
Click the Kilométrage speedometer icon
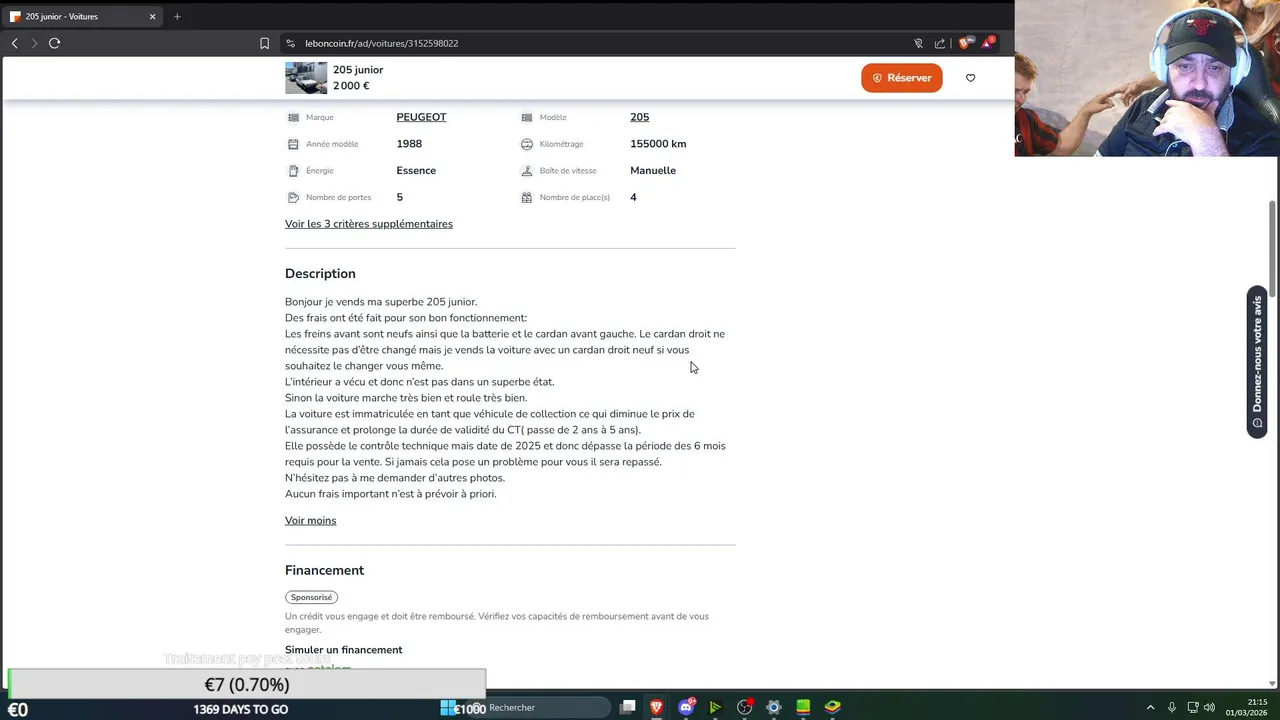(x=527, y=144)
